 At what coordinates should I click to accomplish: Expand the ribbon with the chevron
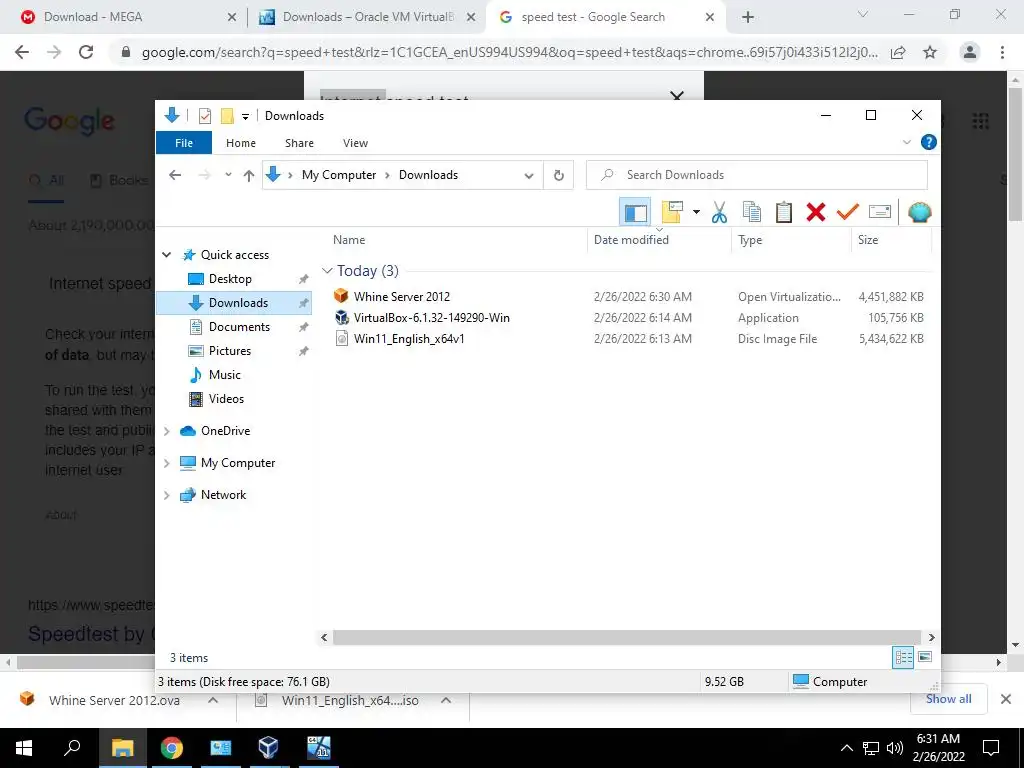[x=906, y=142]
